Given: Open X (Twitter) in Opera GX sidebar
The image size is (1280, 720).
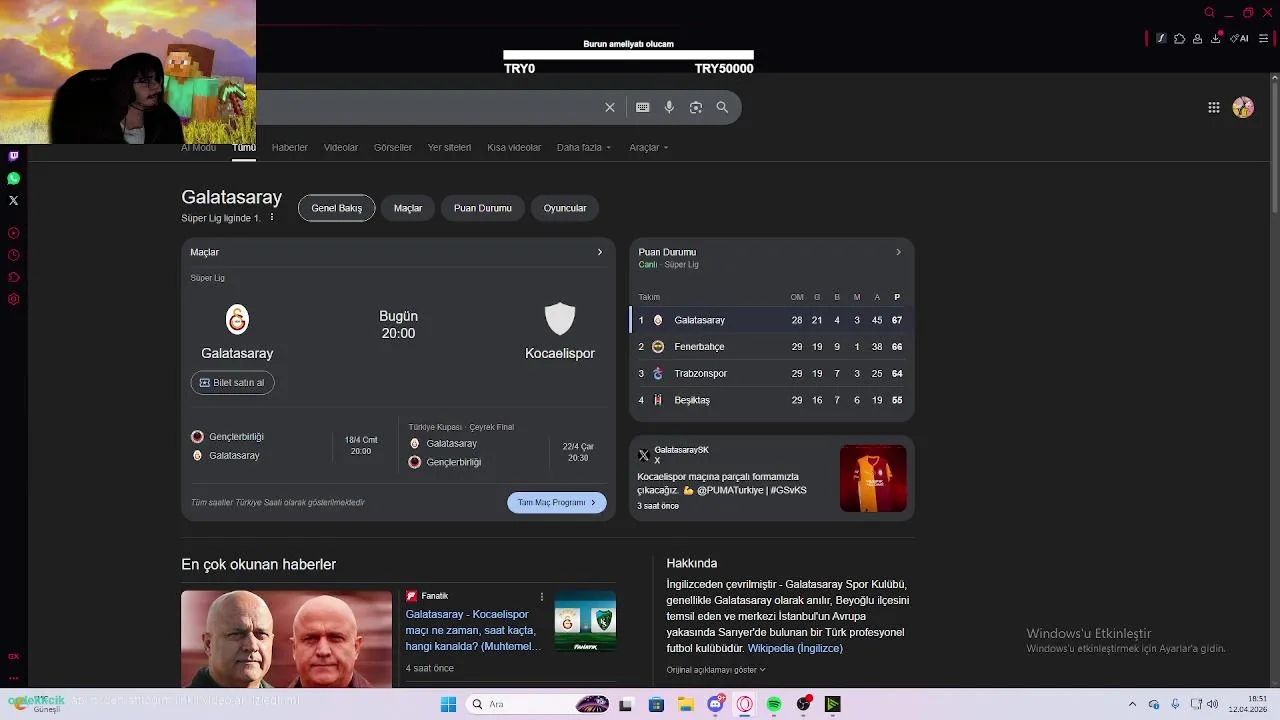Looking at the screenshot, I should (13, 200).
